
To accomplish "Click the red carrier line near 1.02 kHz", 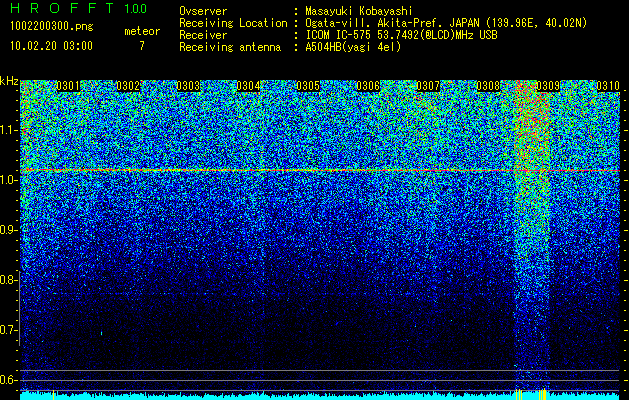I will [320, 171].
